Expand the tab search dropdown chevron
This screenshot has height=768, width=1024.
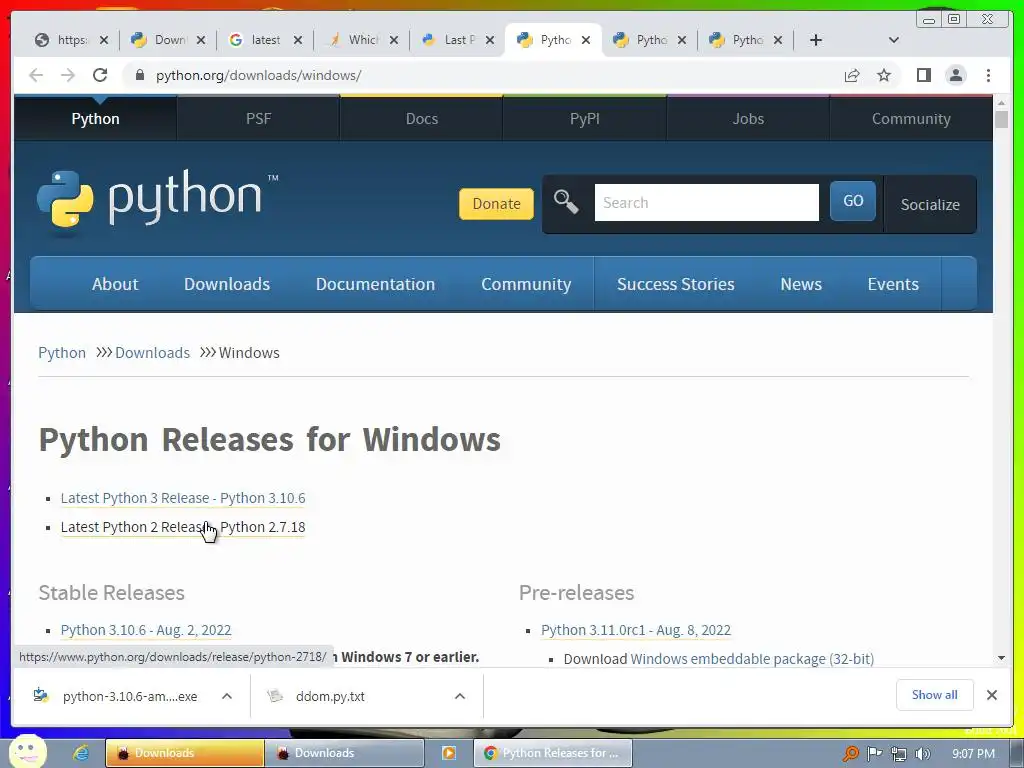894,40
